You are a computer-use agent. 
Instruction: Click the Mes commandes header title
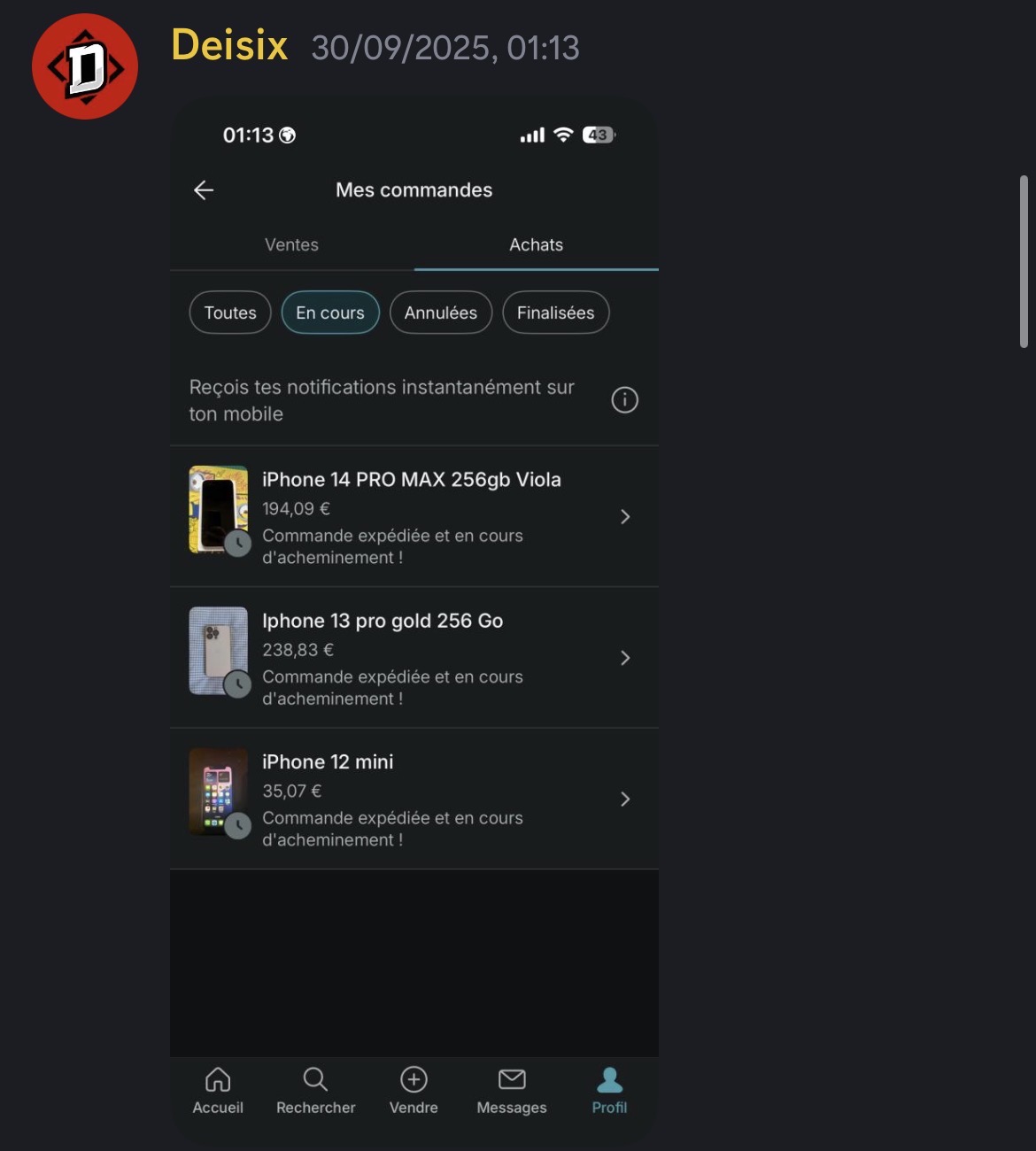(x=414, y=190)
